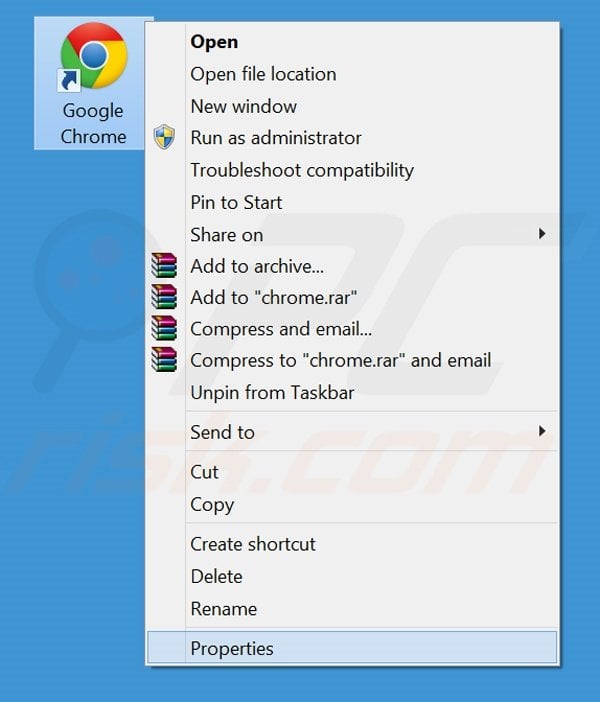
Task: Click the WinRAR icon beside Add to "chrome.rar"
Action: (164, 297)
